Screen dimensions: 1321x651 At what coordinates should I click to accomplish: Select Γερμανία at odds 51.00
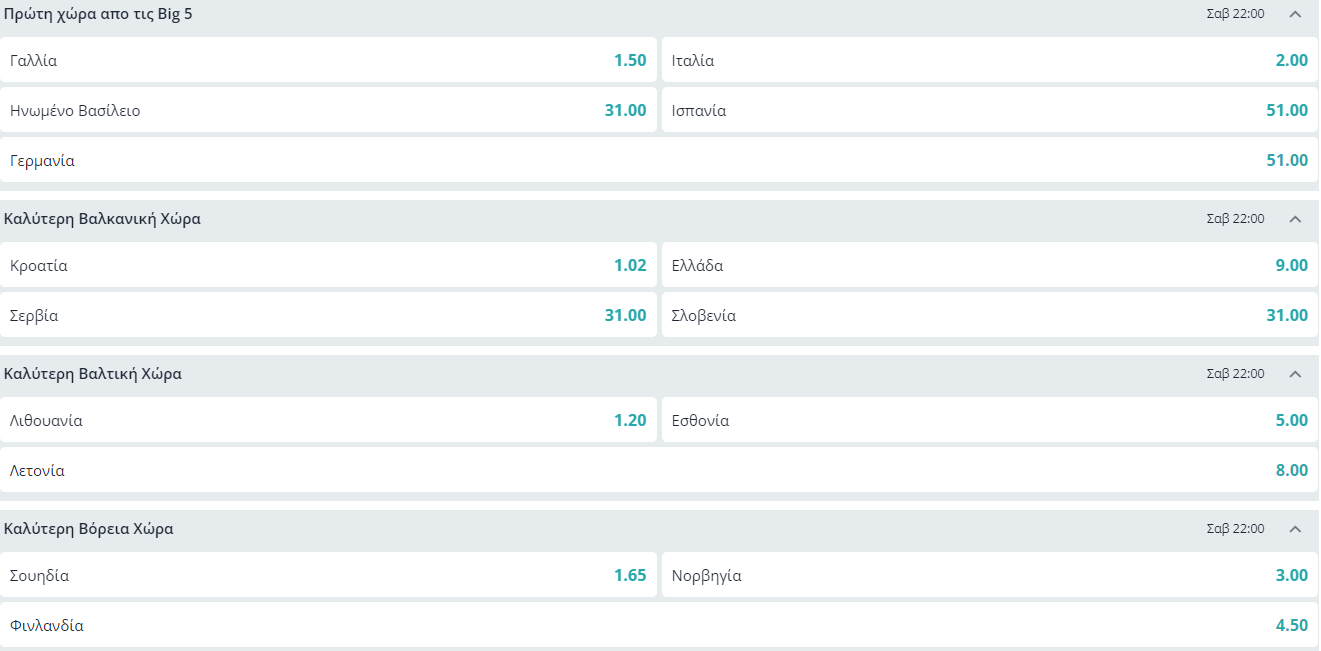tap(659, 160)
